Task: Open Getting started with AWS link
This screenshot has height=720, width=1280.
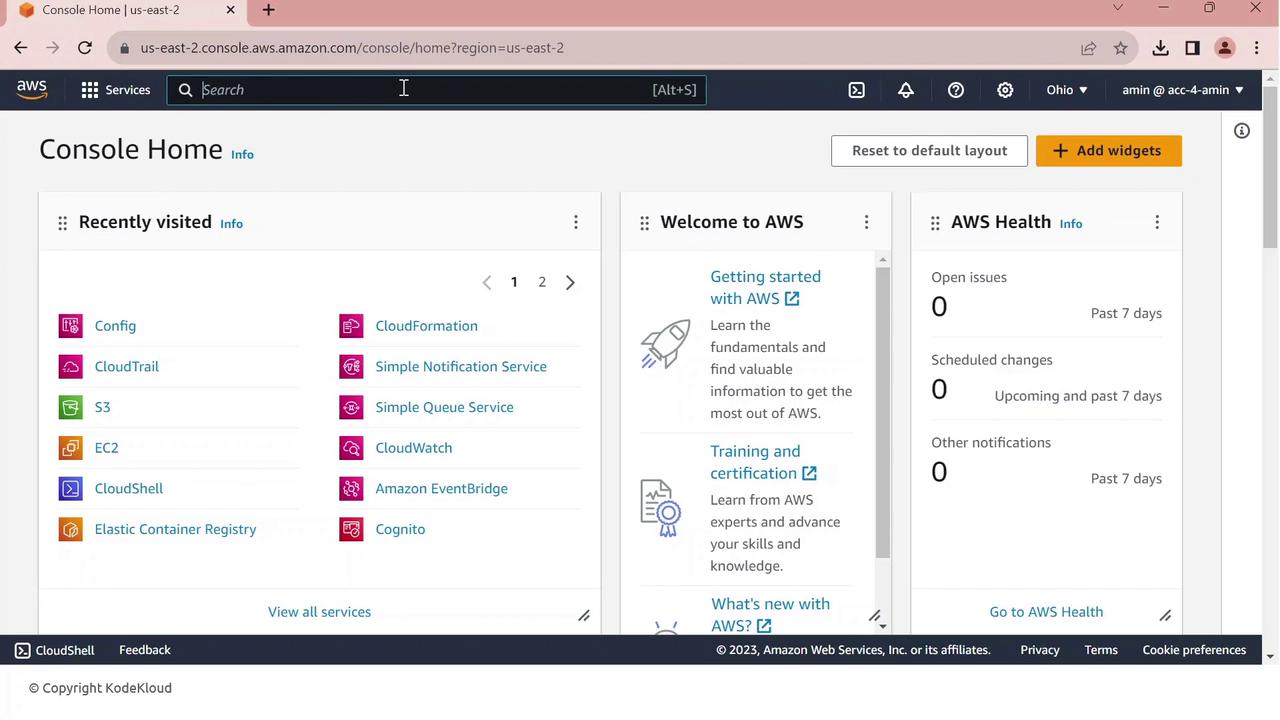Action: click(x=765, y=288)
